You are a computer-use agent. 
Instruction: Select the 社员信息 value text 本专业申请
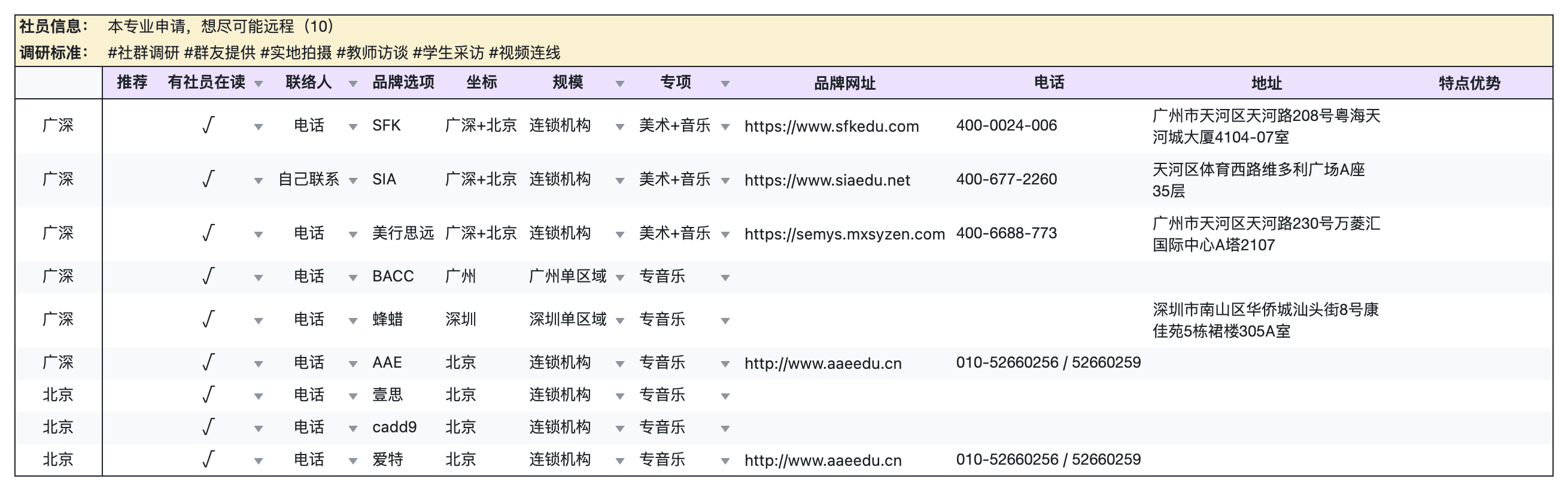click(x=220, y=26)
